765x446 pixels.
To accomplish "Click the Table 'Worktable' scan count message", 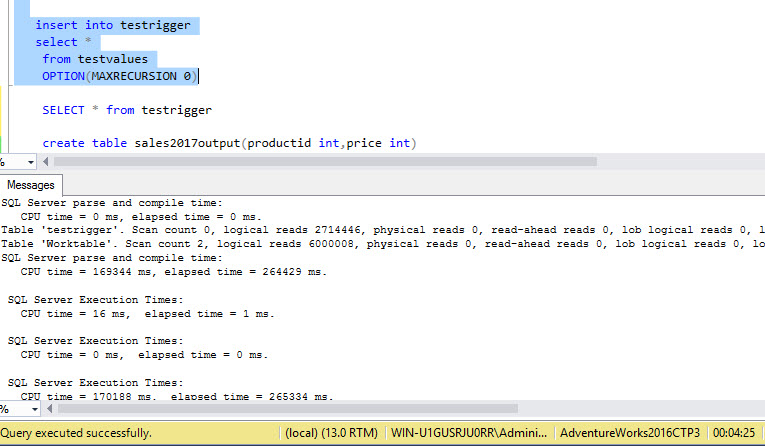I will click(383, 243).
